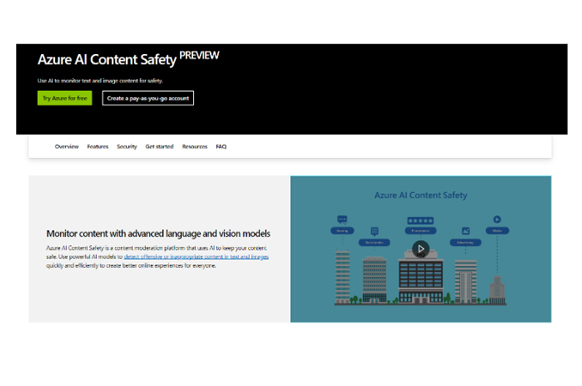Image resolution: width=582 pixels, height=386 pixels.
Task: Select the Advertising label pill
Action: click(465, 242)
